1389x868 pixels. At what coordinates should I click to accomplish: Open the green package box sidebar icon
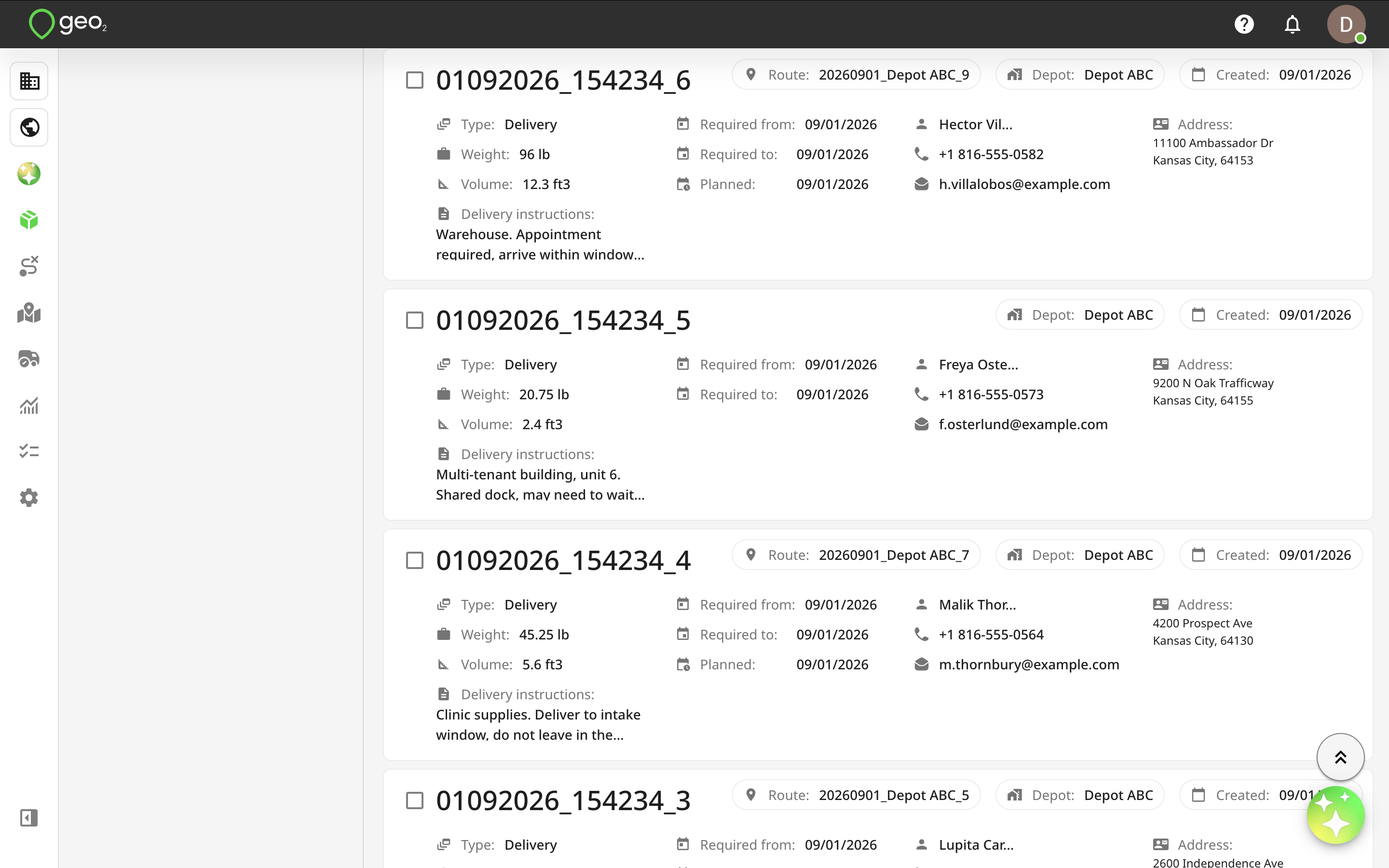coord(29,220)
